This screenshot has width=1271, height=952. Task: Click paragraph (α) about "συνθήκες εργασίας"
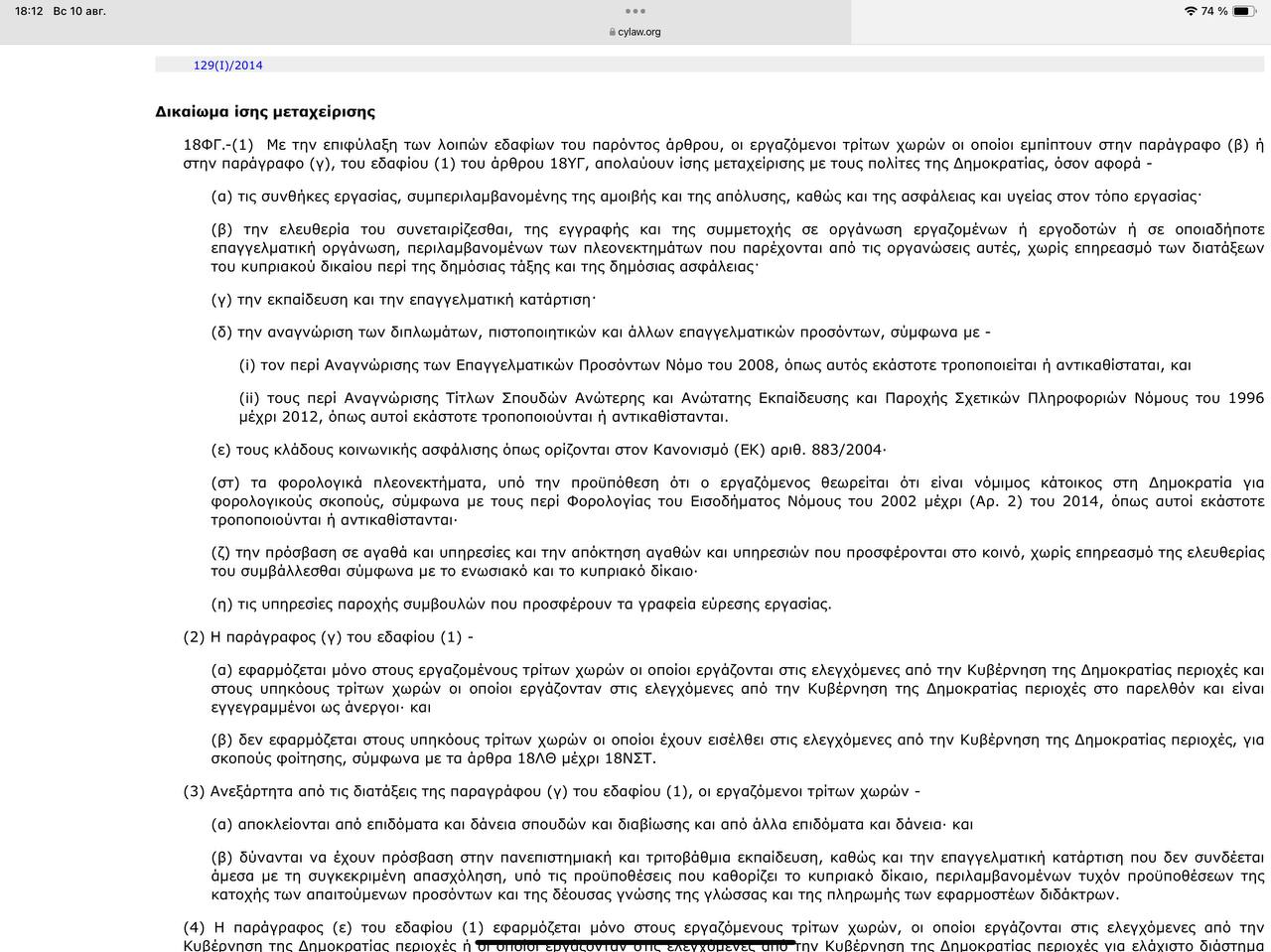click(x=706, y=197)
